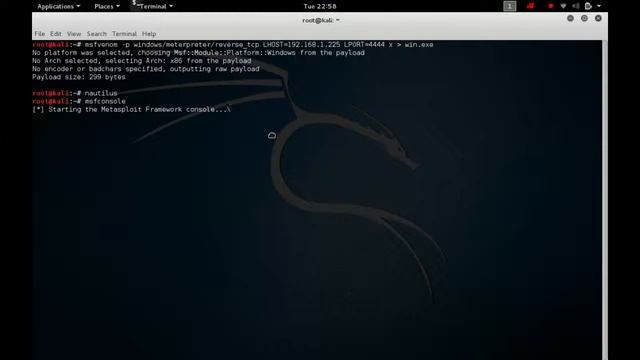Open the Help menu in terminal

coord(149,34)
